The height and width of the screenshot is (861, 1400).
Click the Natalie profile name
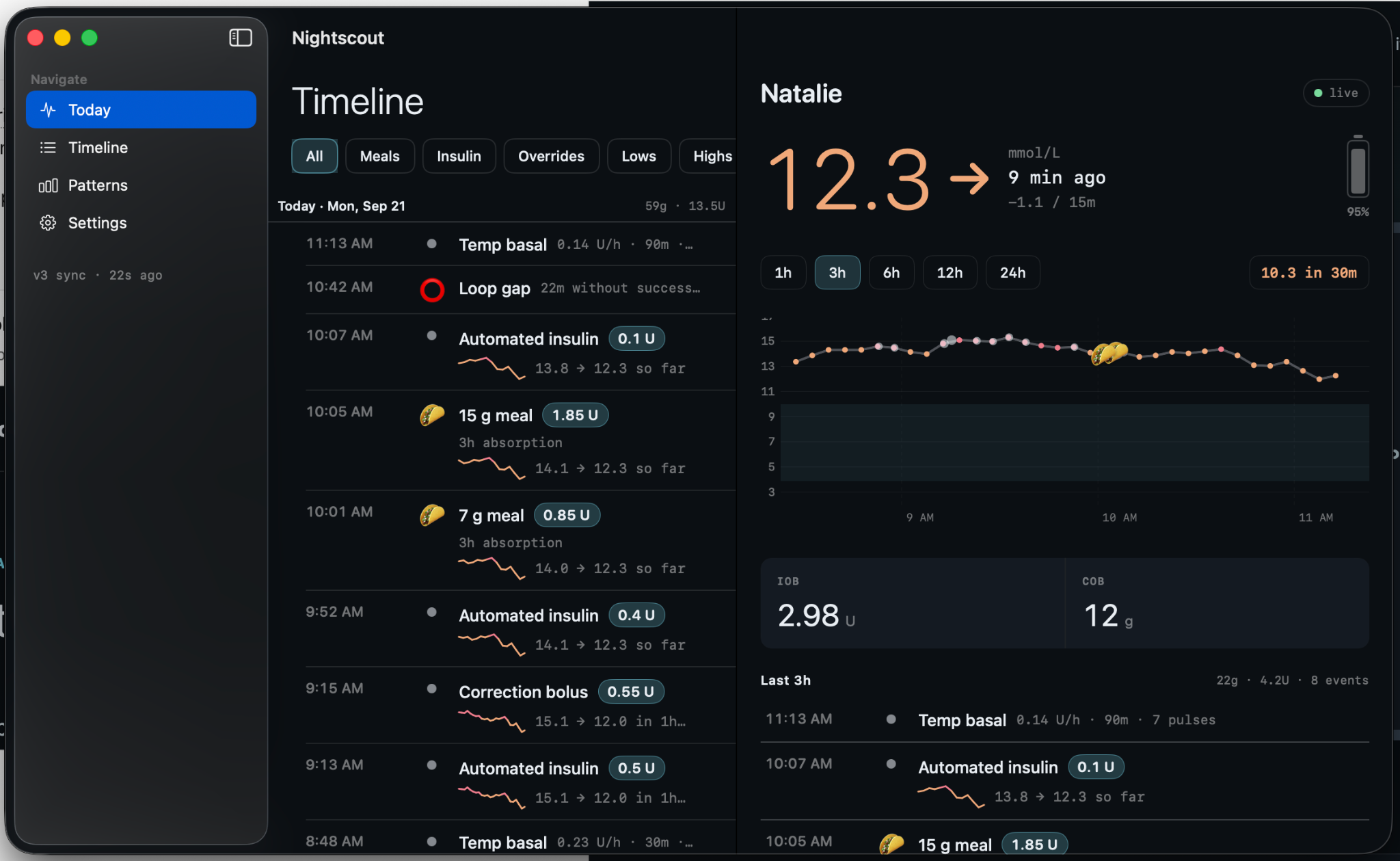[x=801, y=94]
